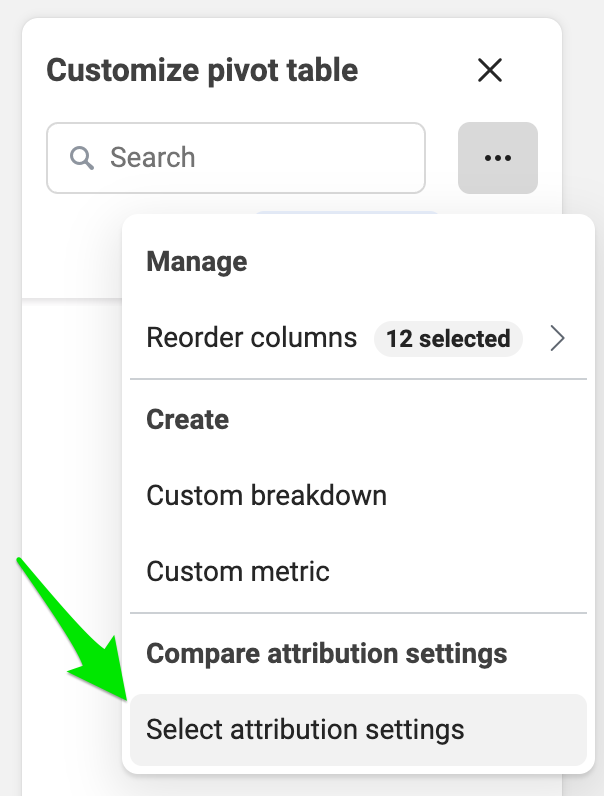Click the blue element behind the menu

pos(347,213)
